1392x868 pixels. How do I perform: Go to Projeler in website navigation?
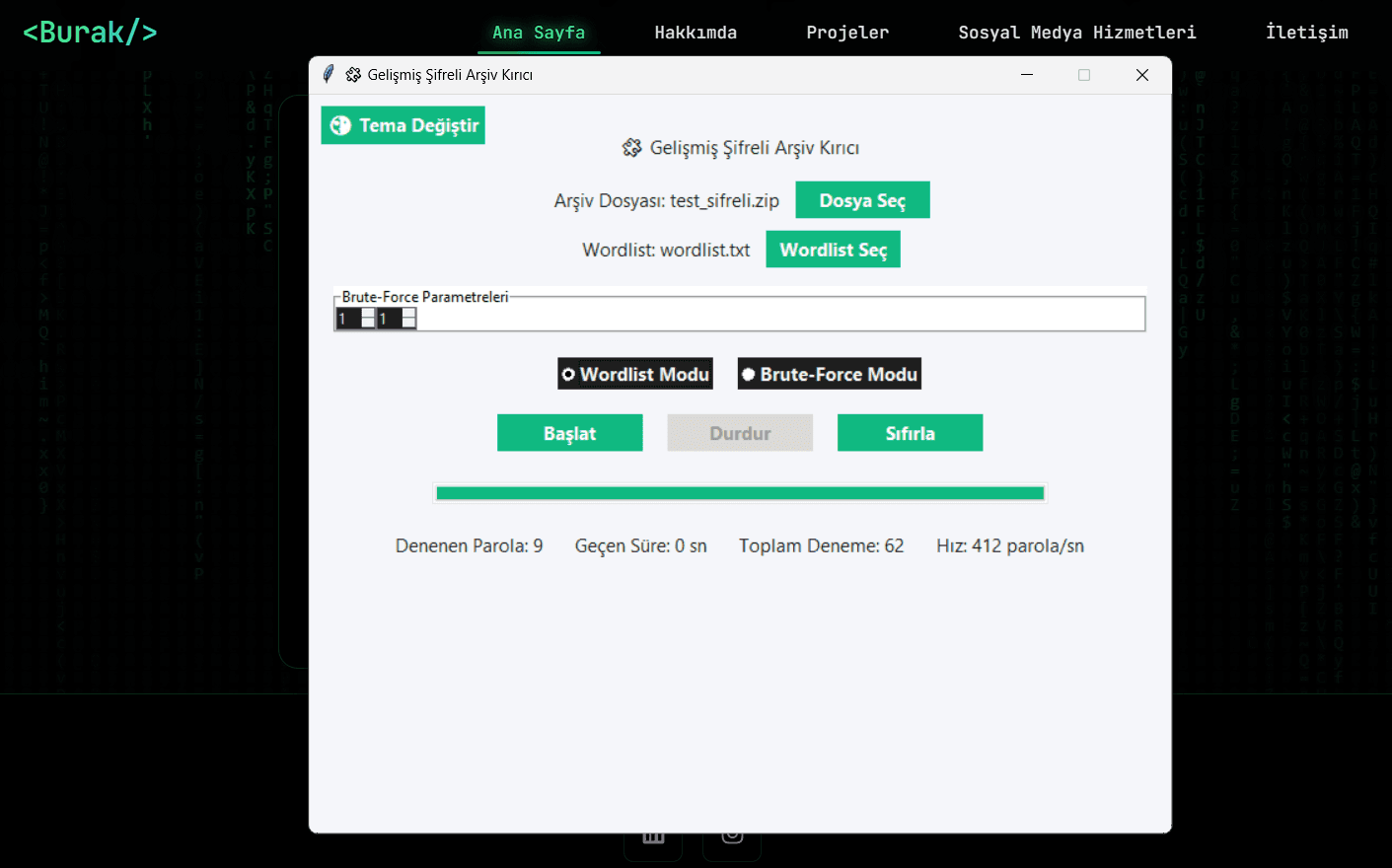pyautogui.click(x=847, y=33)
